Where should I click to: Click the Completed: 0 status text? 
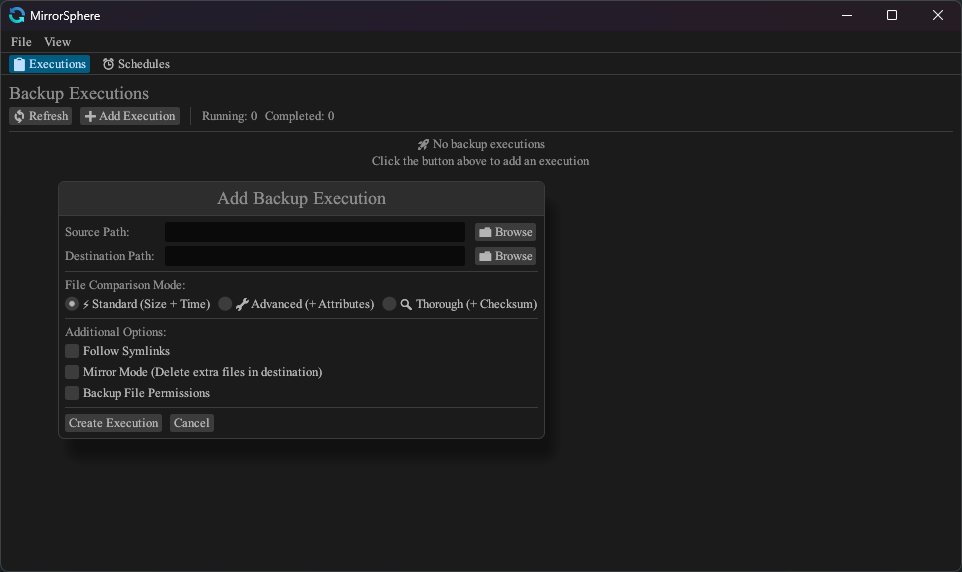(x=299, y=116)
